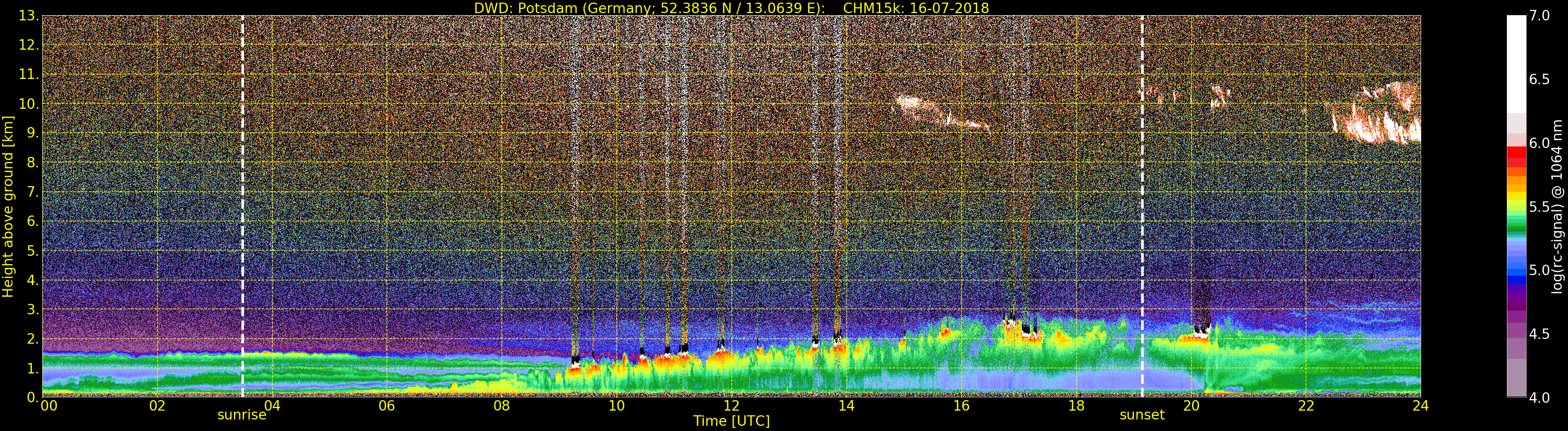Click the '18' time tick label

[x=1076, y=406]
